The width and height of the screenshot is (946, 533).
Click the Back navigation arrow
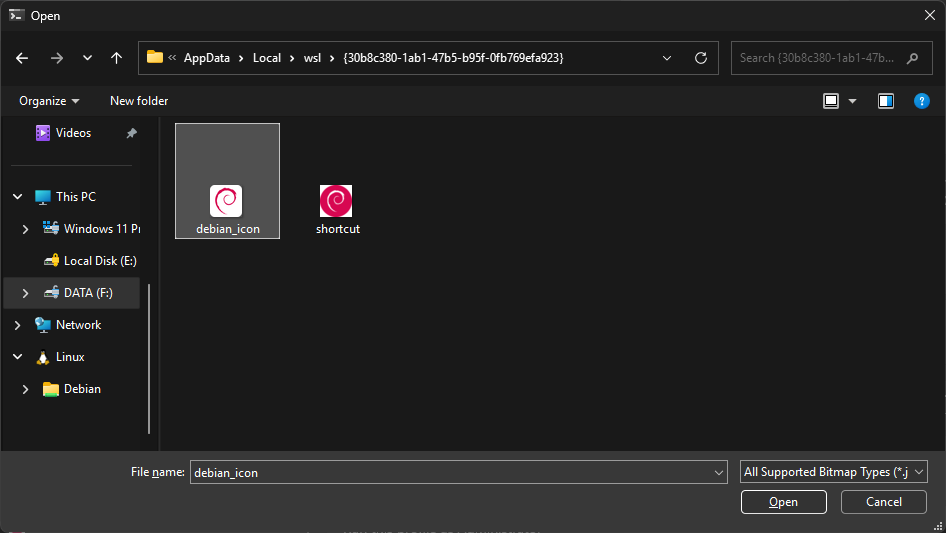23,58
